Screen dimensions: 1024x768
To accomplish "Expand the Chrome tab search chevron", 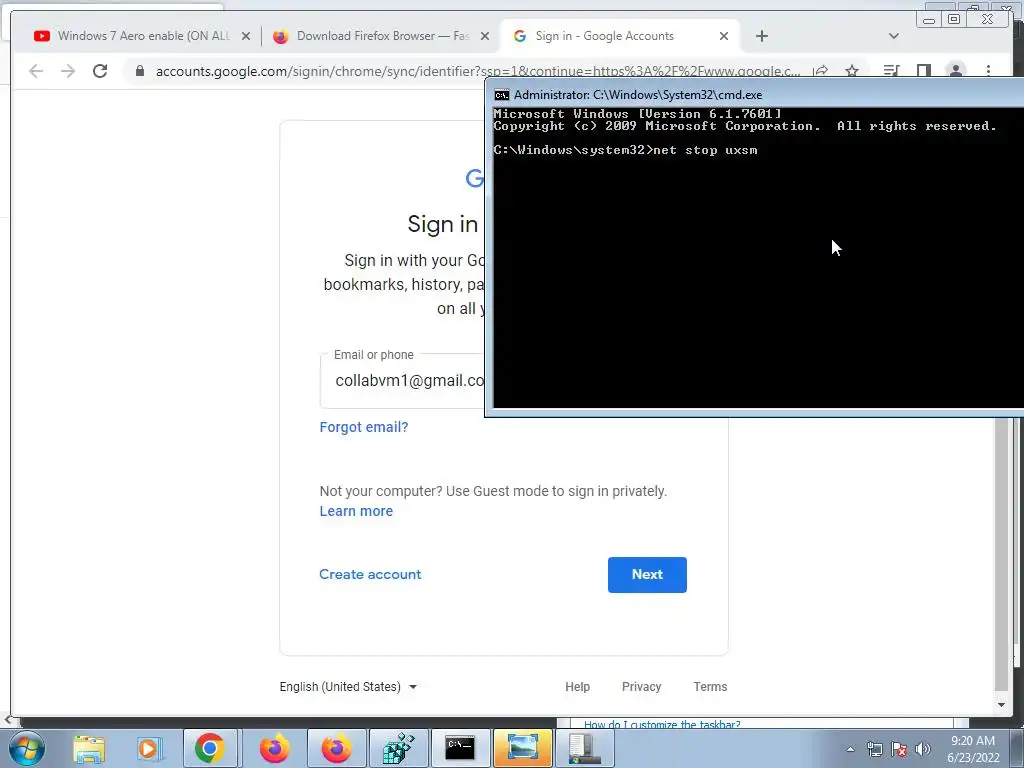I will pos(894,36).
